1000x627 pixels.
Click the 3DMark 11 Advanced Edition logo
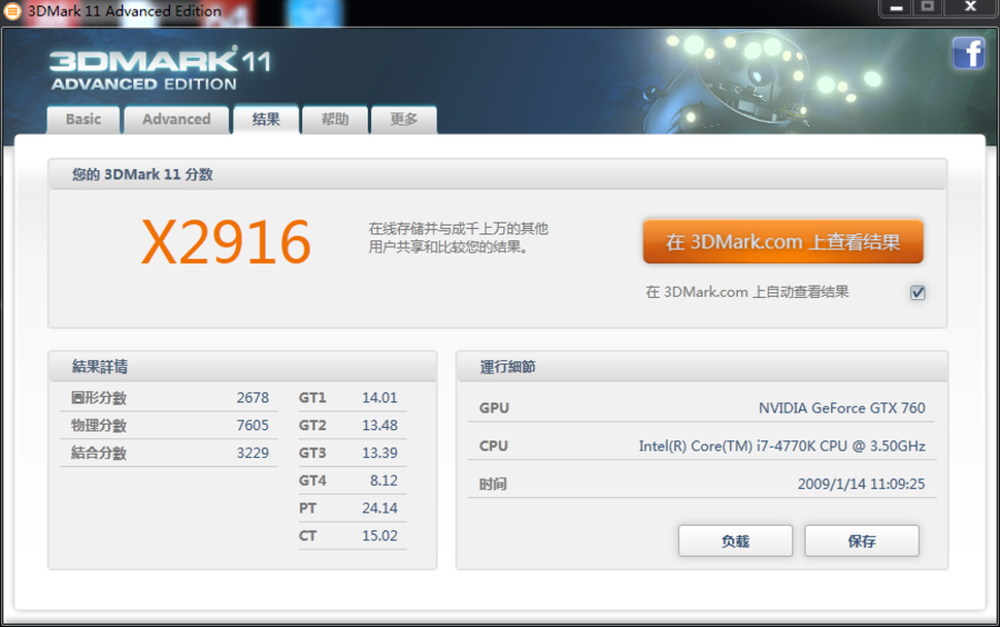[x=160, y=70]
